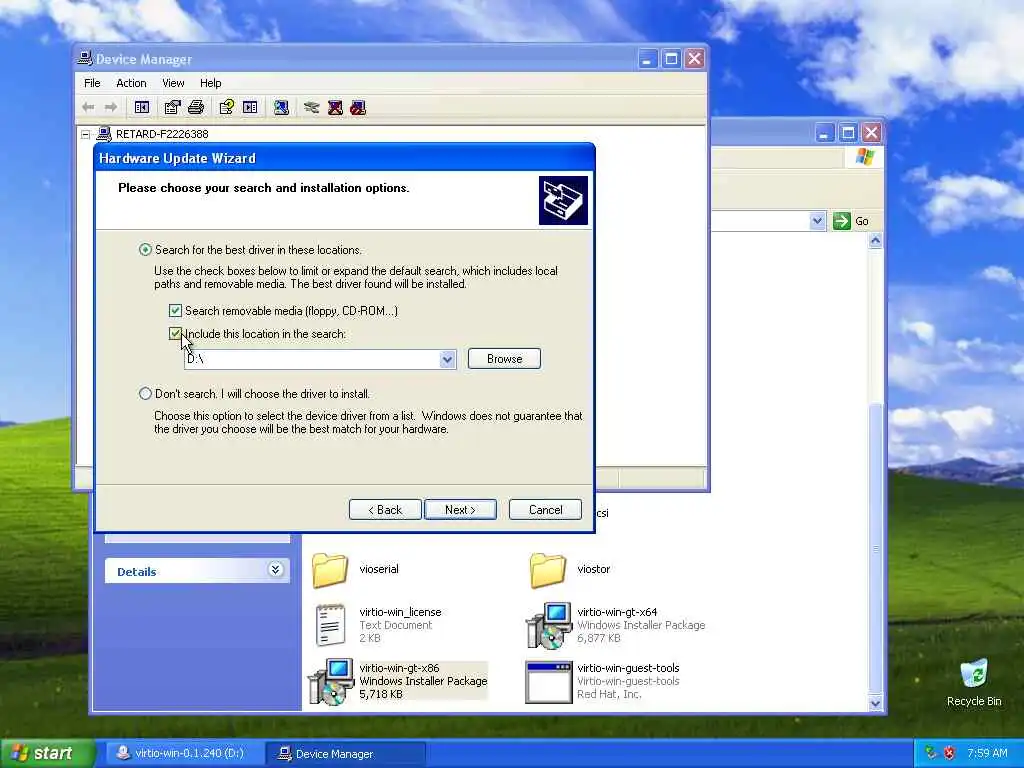Screen dimensions: 1024x768
Task: Toggle 'Include this location in the search' checkbox
Action: click(x=175, y=334)
